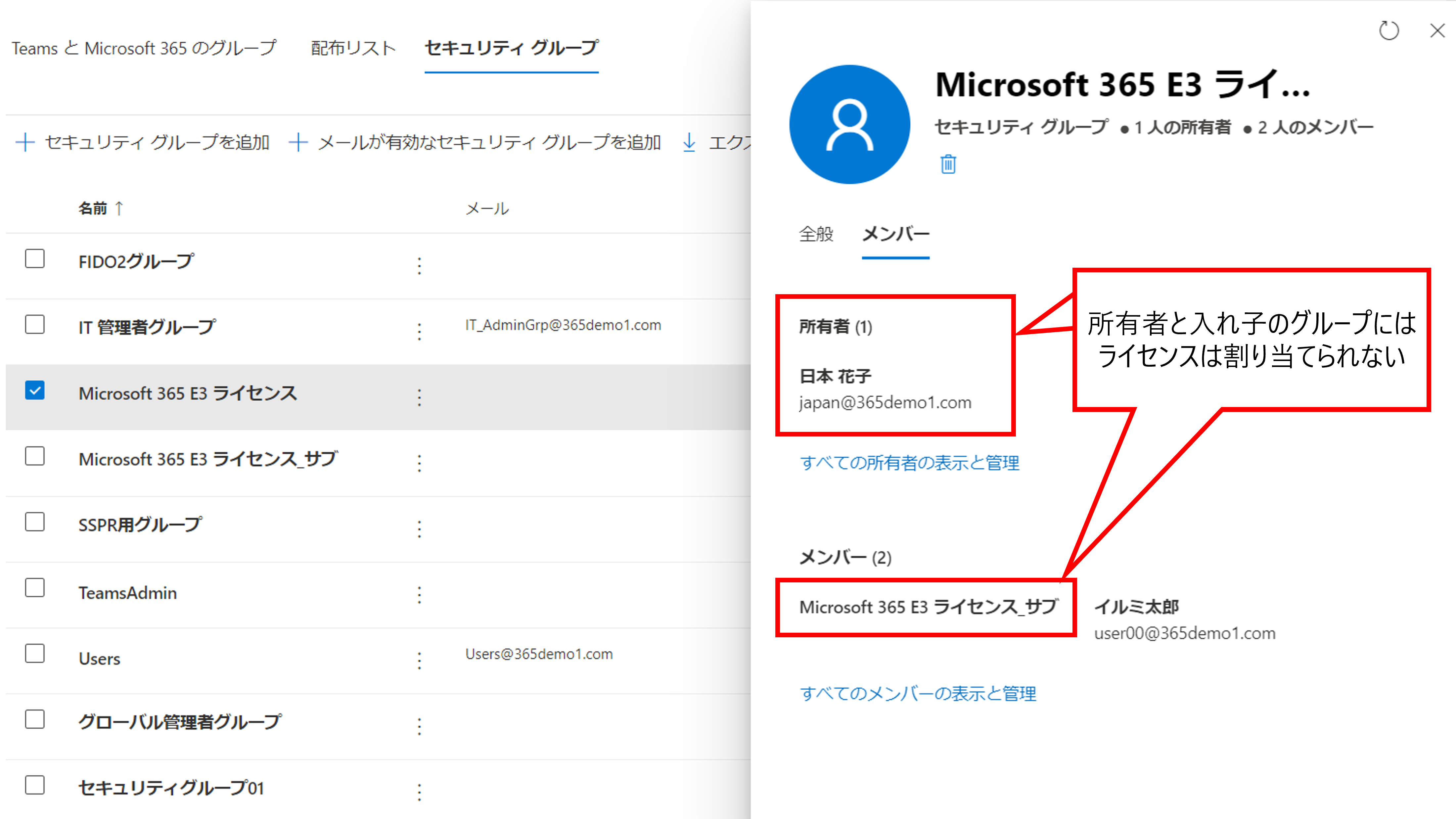The image size is (1456, 819).
Task: Open more options for Microsoft 365 E3 ライセンス_サブ
Action: point(419,463)
